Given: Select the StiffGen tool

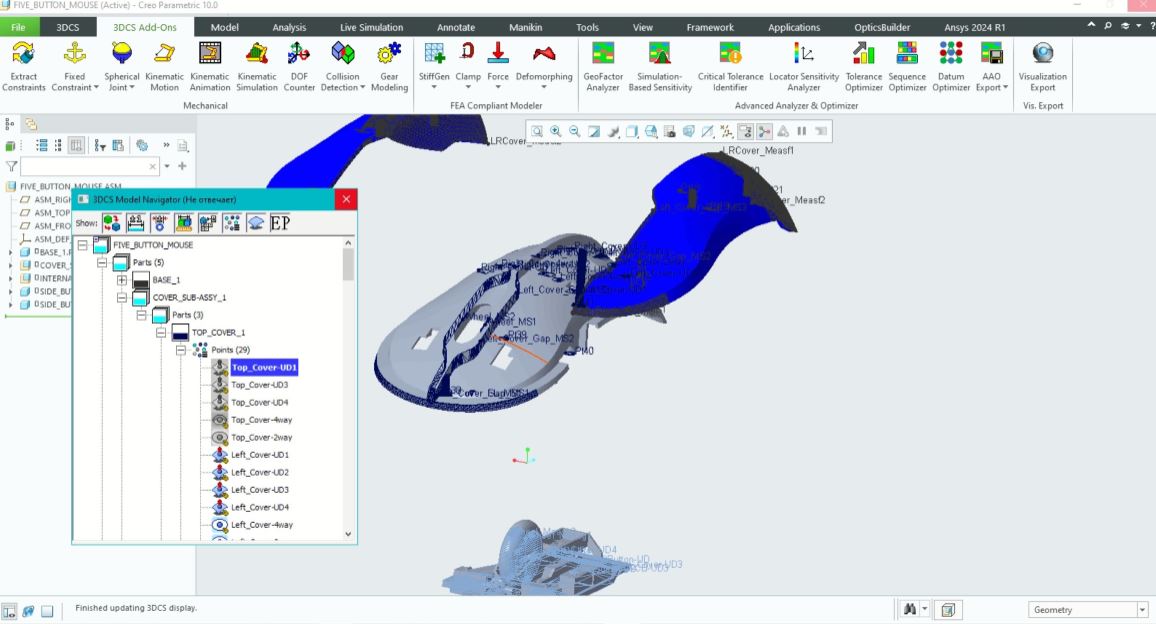Looking at the screenshot, I should coord(433,55).
